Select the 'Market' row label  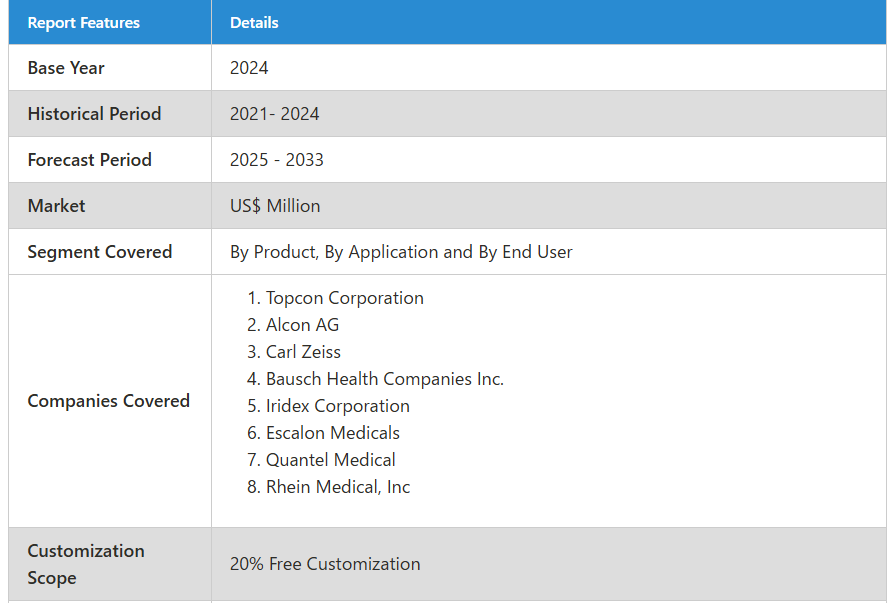[x=57, y=206]
